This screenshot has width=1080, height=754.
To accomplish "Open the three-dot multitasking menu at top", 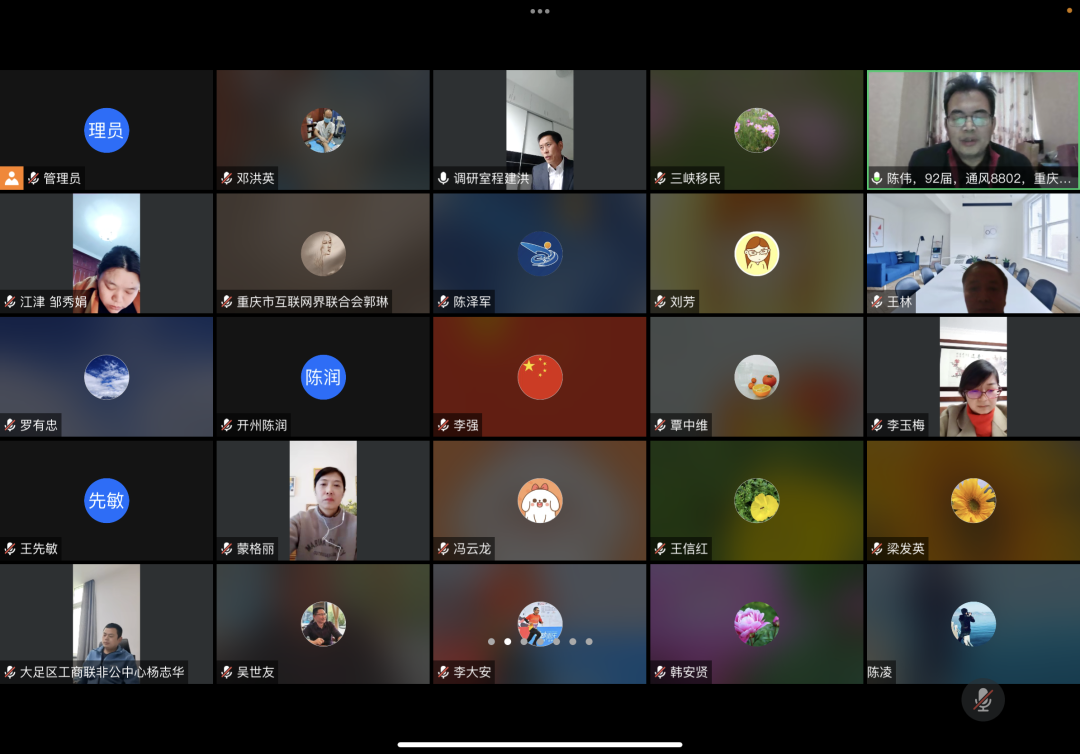I will click(x=540, y=11).
